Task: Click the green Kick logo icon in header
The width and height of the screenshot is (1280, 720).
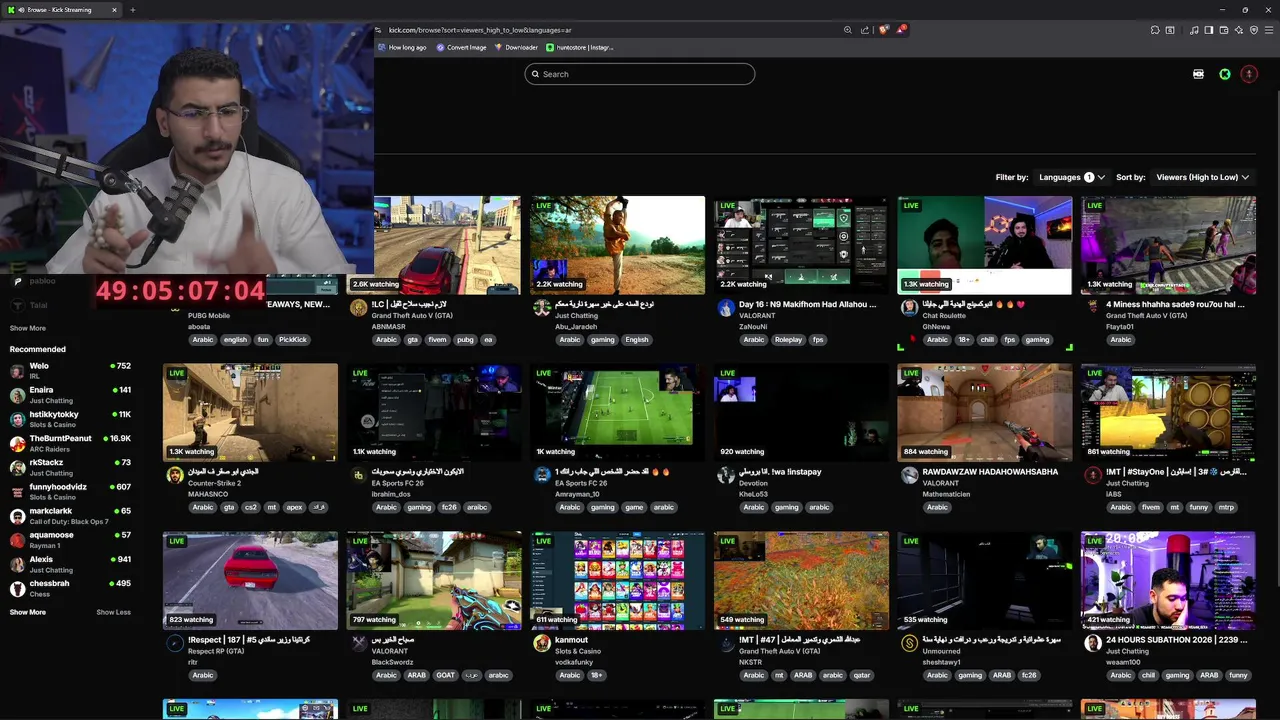Action: (1224, 74)
